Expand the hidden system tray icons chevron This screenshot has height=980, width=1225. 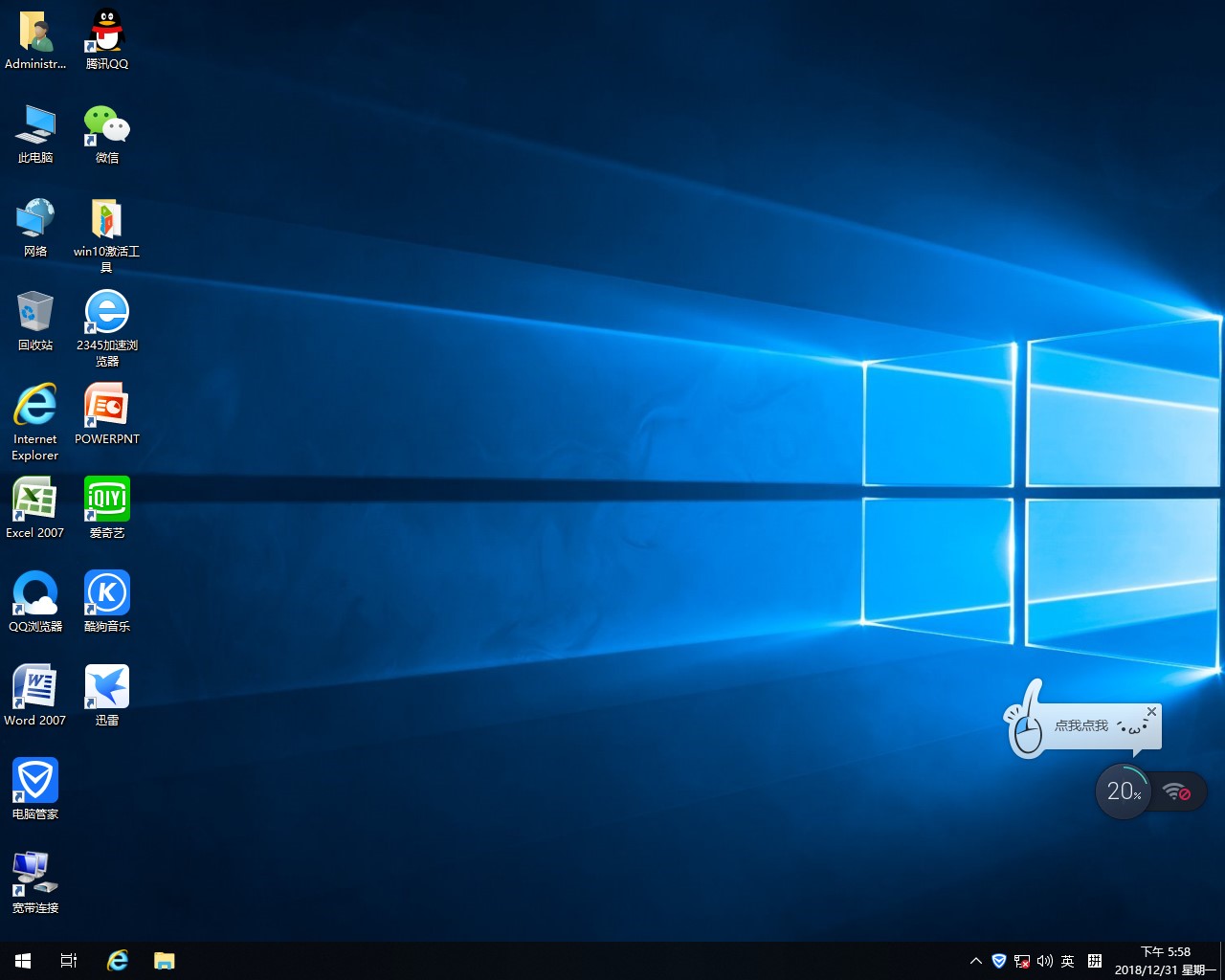[x=976, y=961]
